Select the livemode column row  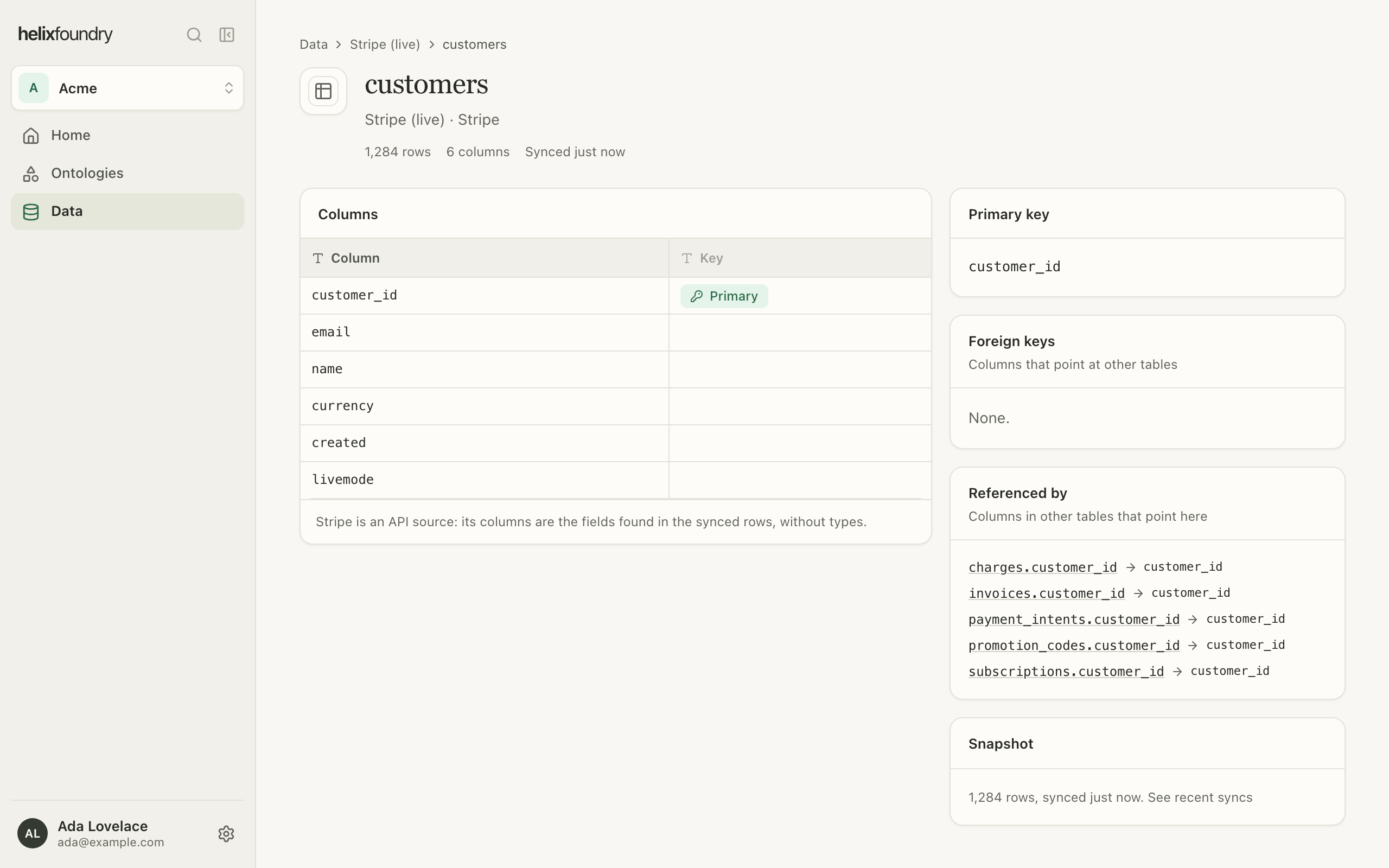(615, 480)
